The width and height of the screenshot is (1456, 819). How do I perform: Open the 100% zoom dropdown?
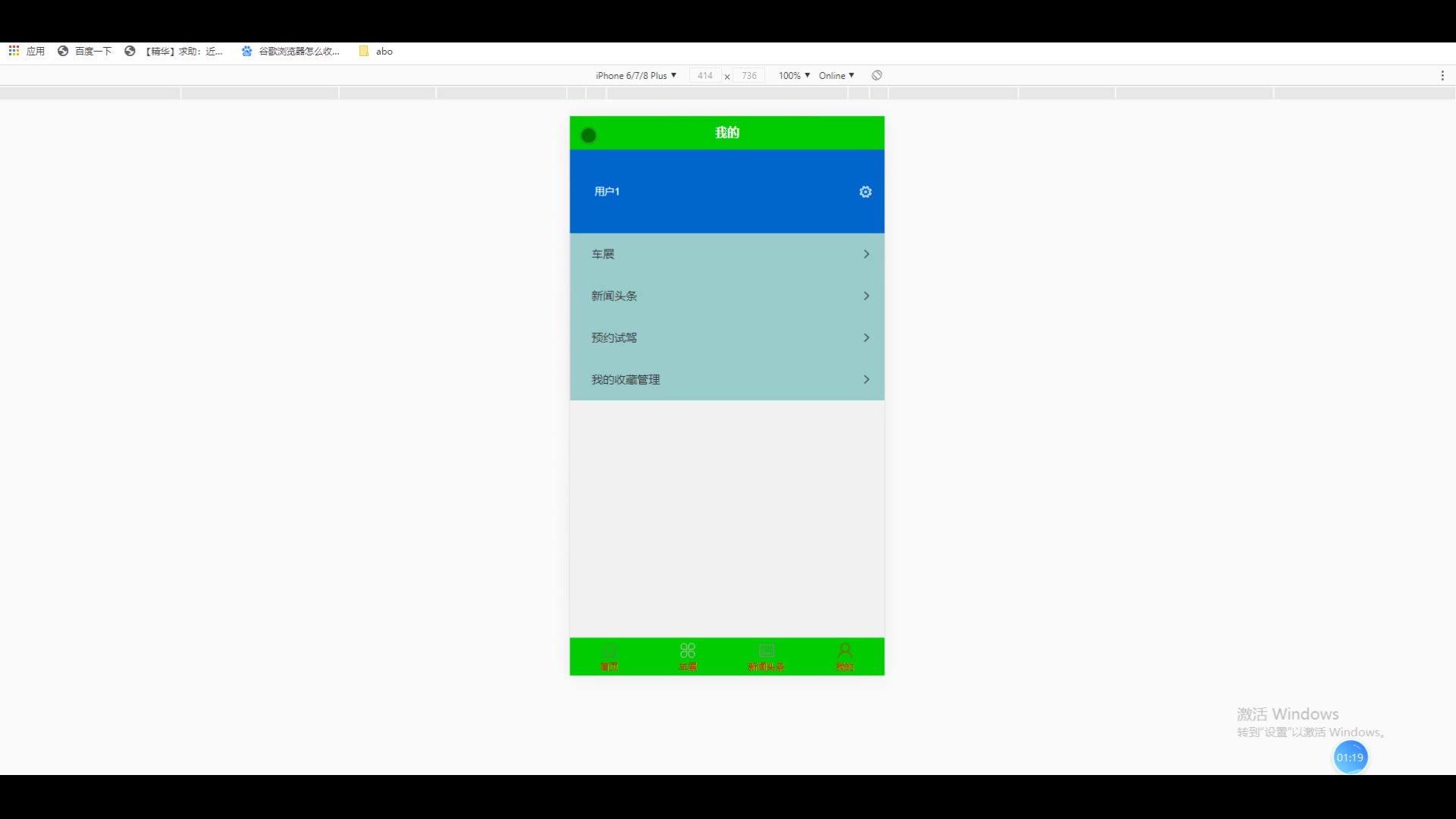pyautogui.click(x=793, y=75)
